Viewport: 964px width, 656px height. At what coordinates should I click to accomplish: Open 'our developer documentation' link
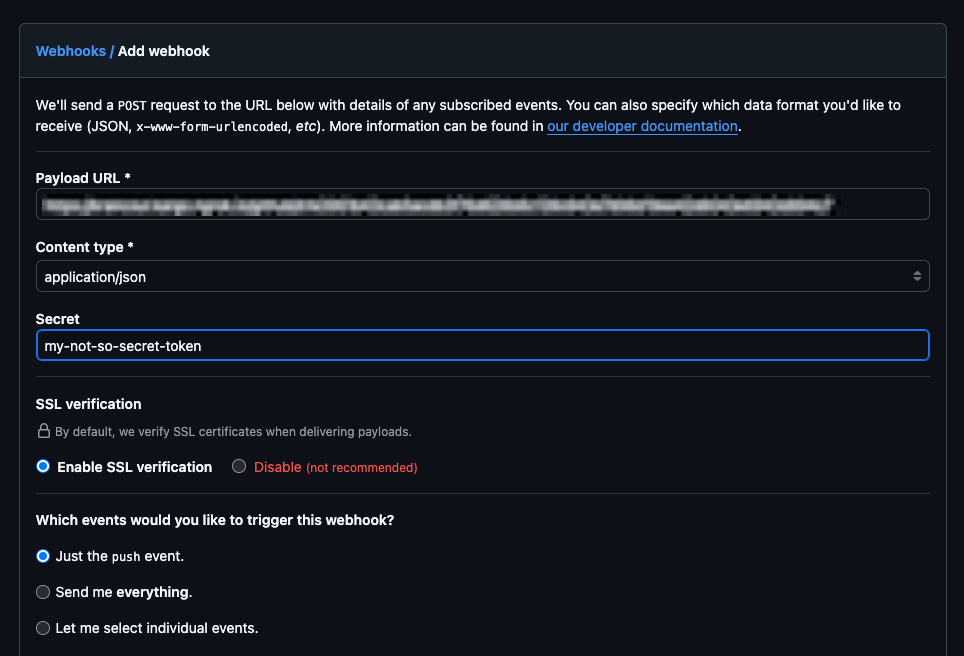click(x=642, y=126)
